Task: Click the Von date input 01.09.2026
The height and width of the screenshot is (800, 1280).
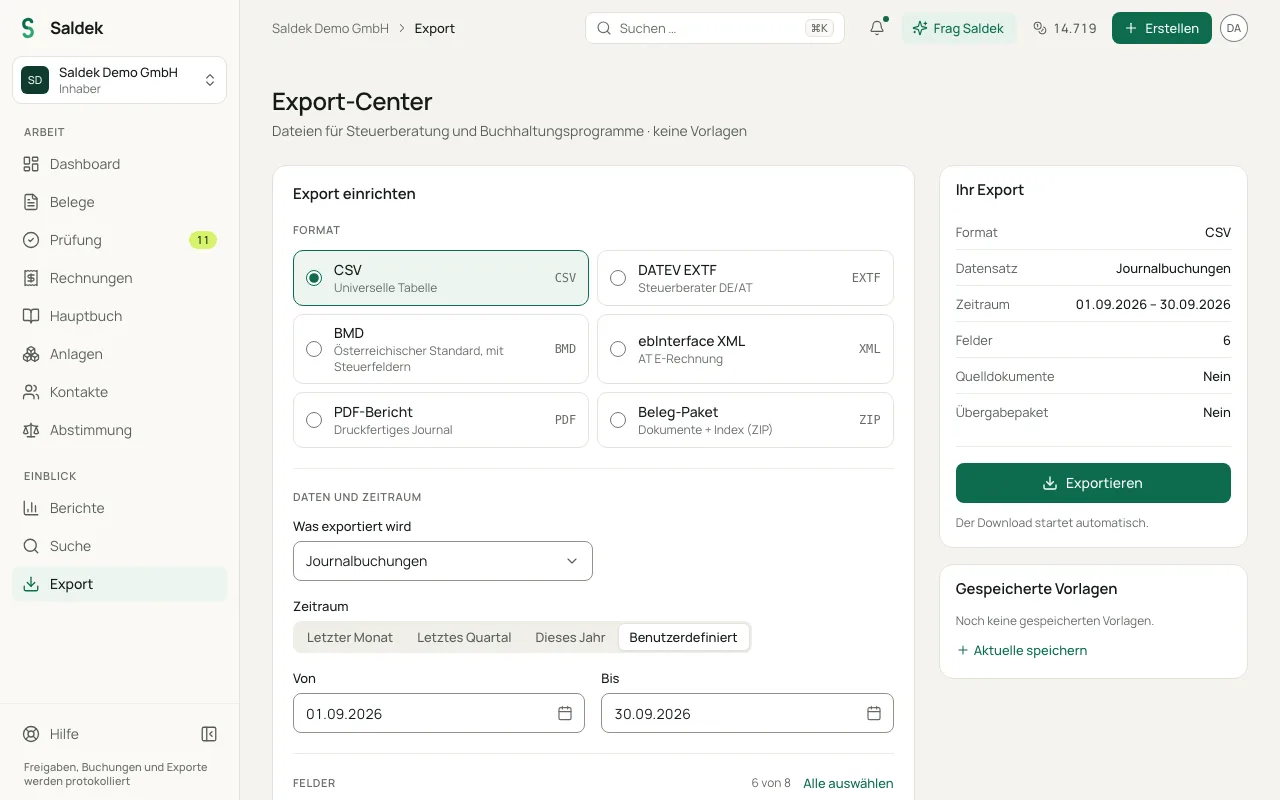Action: [439, 713]
